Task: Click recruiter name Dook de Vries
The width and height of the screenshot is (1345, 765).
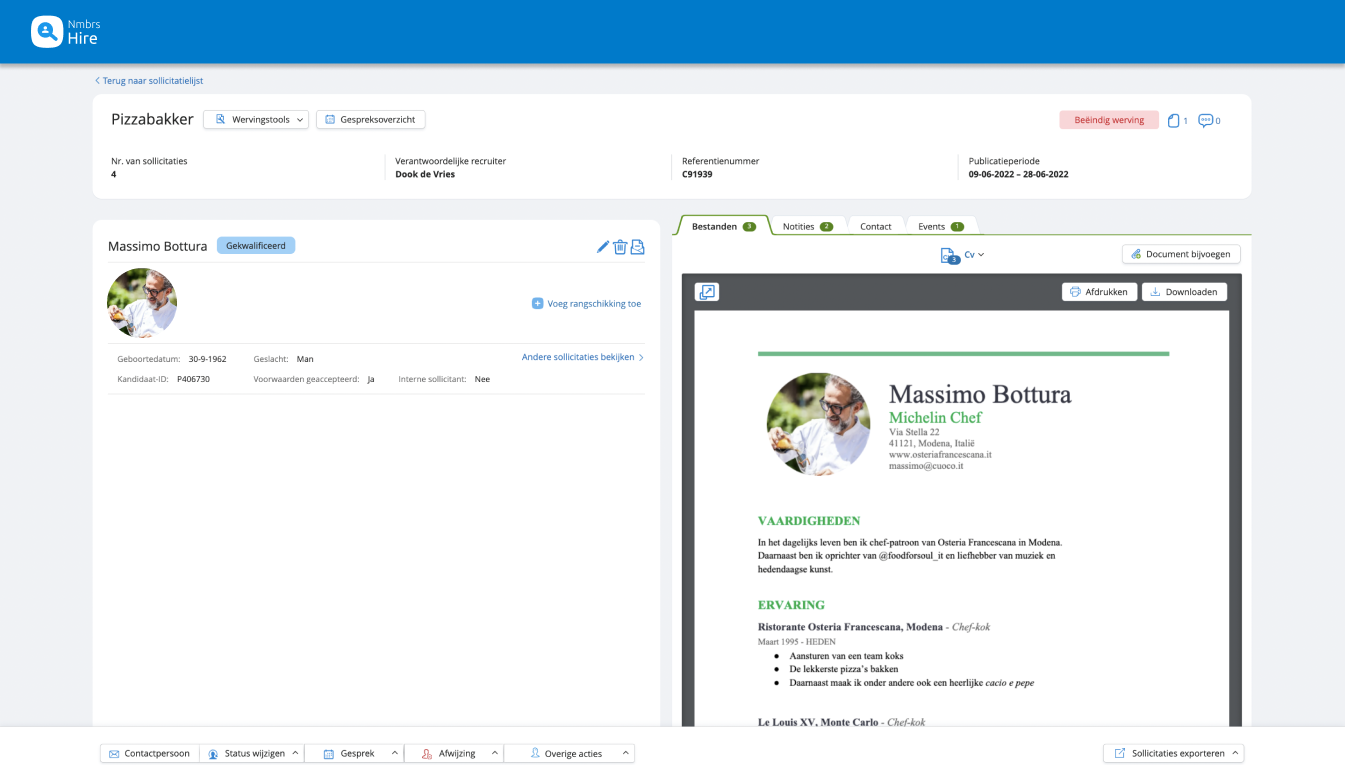Action: click(425, 174)
